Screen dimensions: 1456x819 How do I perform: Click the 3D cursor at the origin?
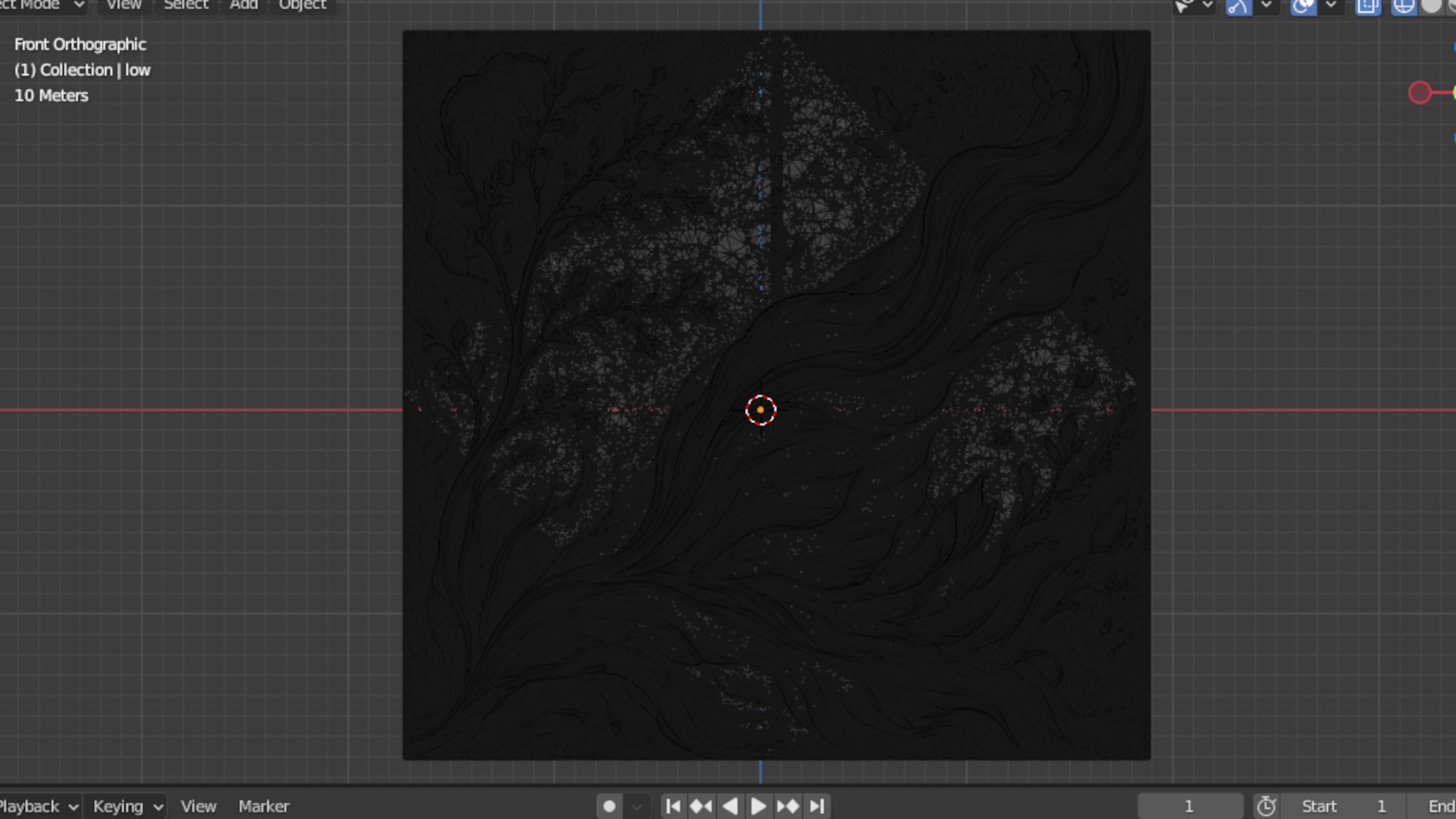tap(761, 410)
